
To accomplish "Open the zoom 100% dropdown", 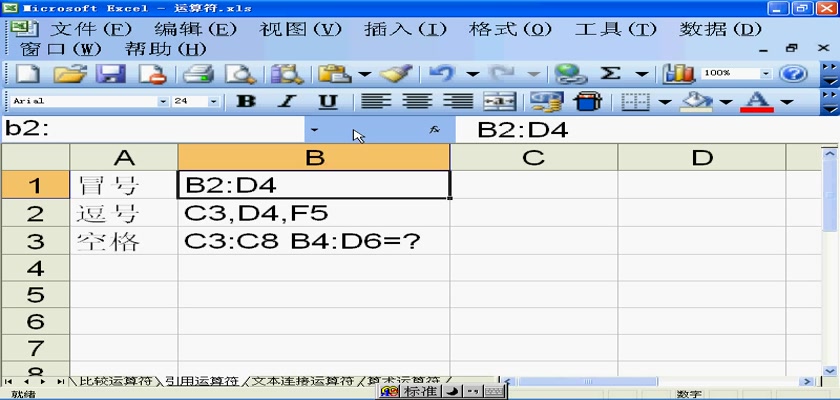I will [x=766, y=74].
